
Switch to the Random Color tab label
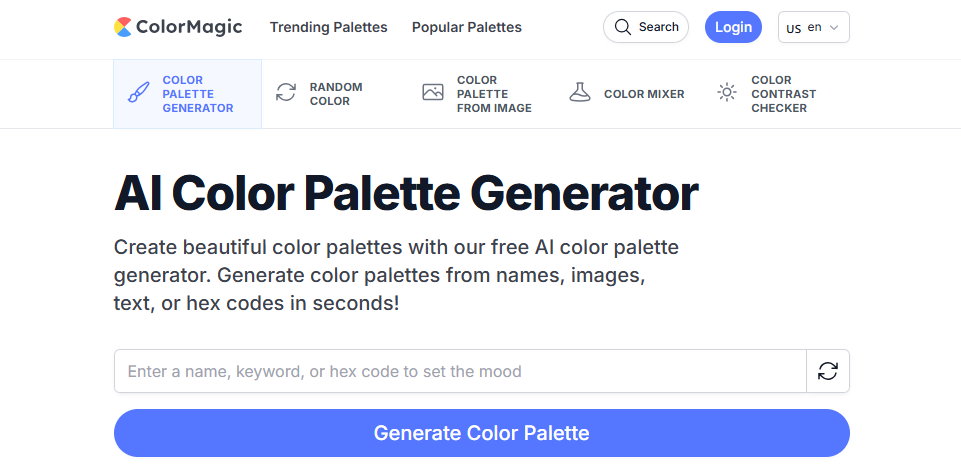[336, 94]
